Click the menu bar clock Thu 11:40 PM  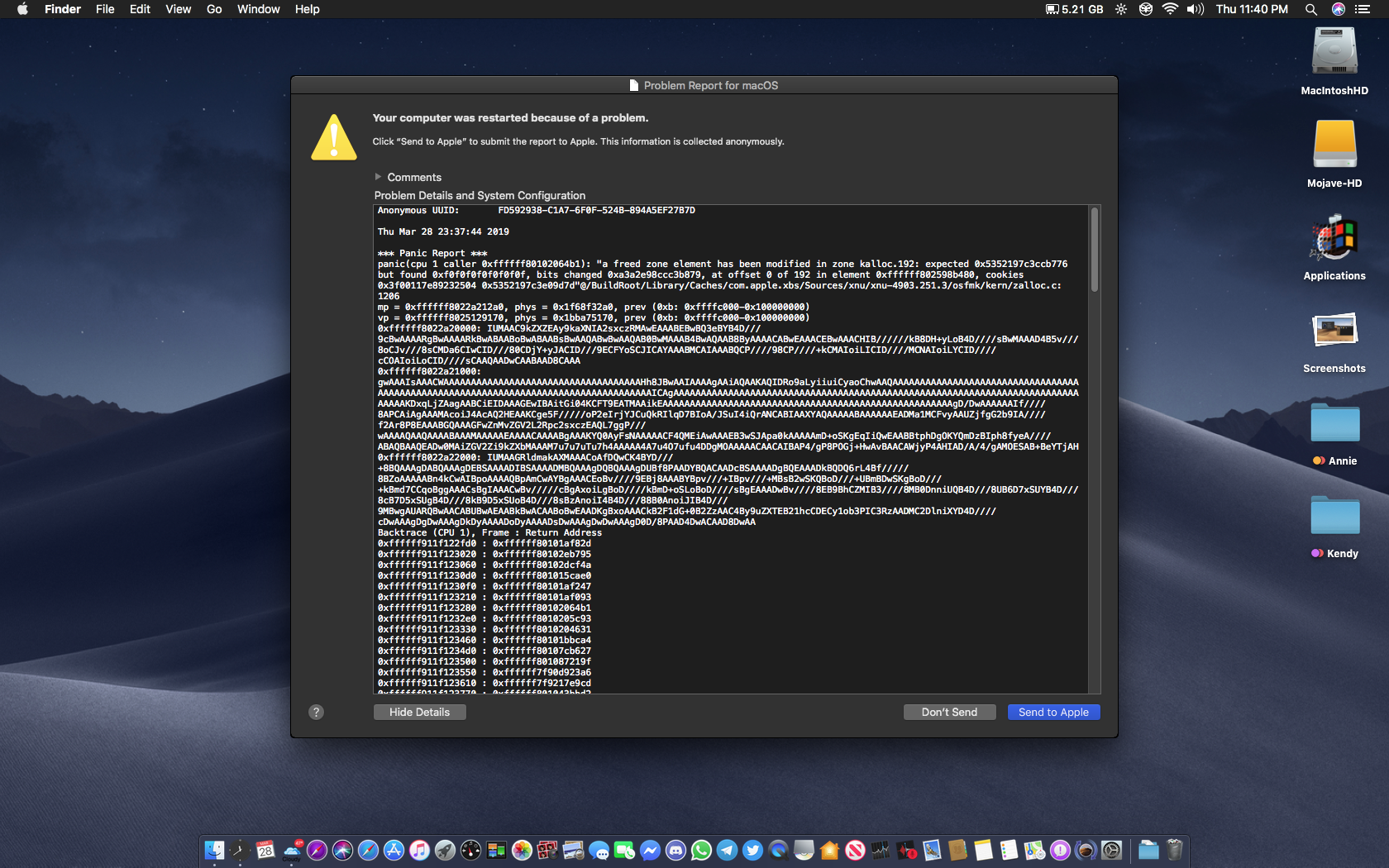tap(1252, 9)
